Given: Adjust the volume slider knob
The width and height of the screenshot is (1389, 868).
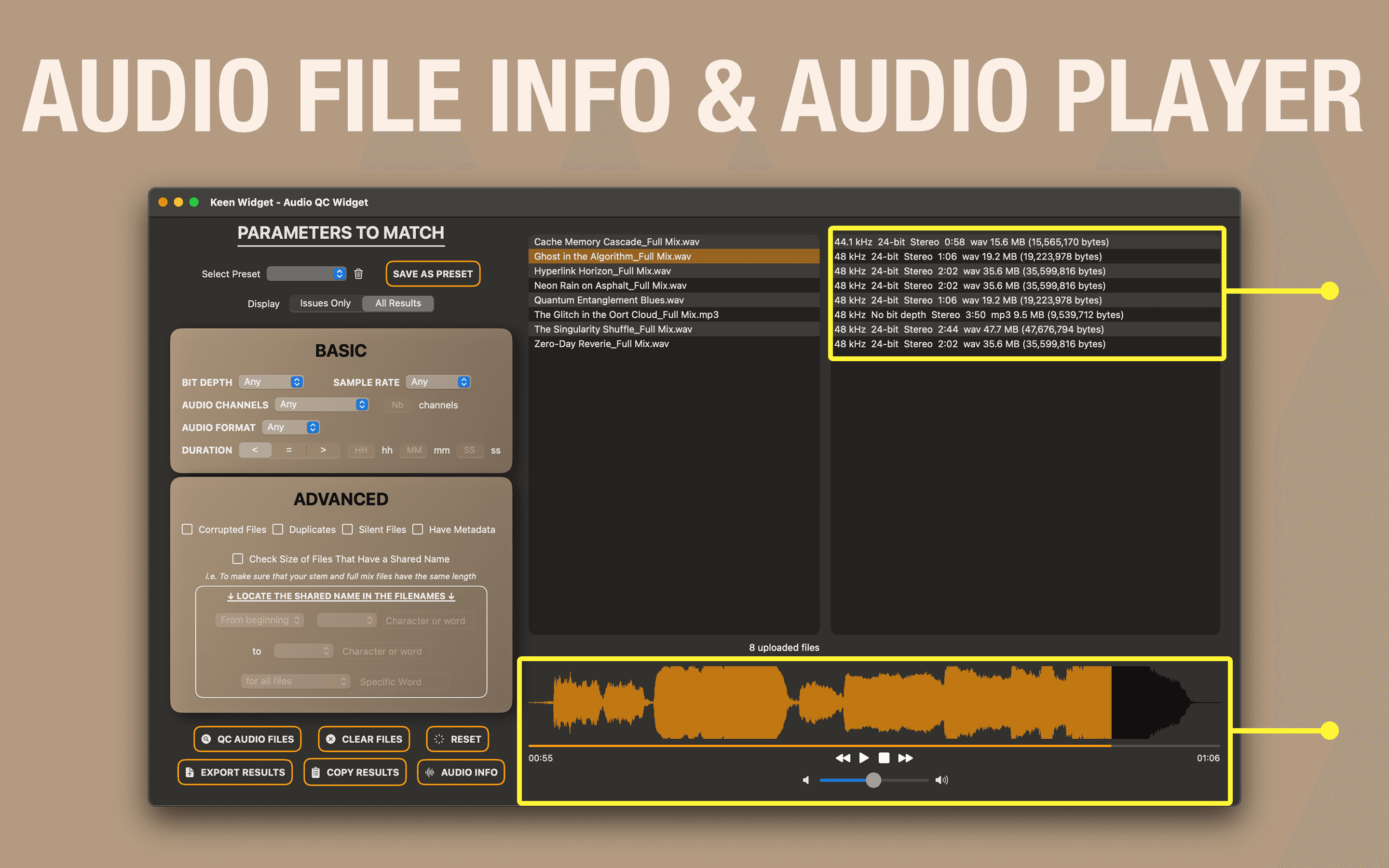Looking at the screenshot, I should tap(873, 780).
